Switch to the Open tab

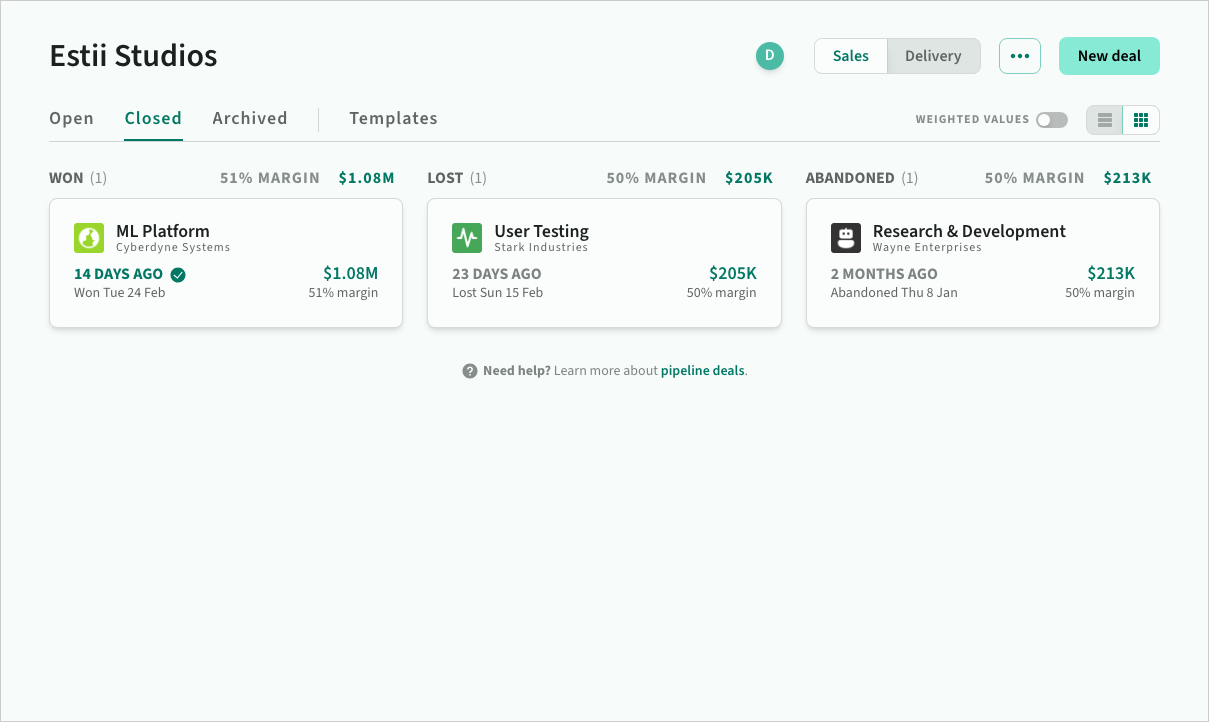pos(72,118)
